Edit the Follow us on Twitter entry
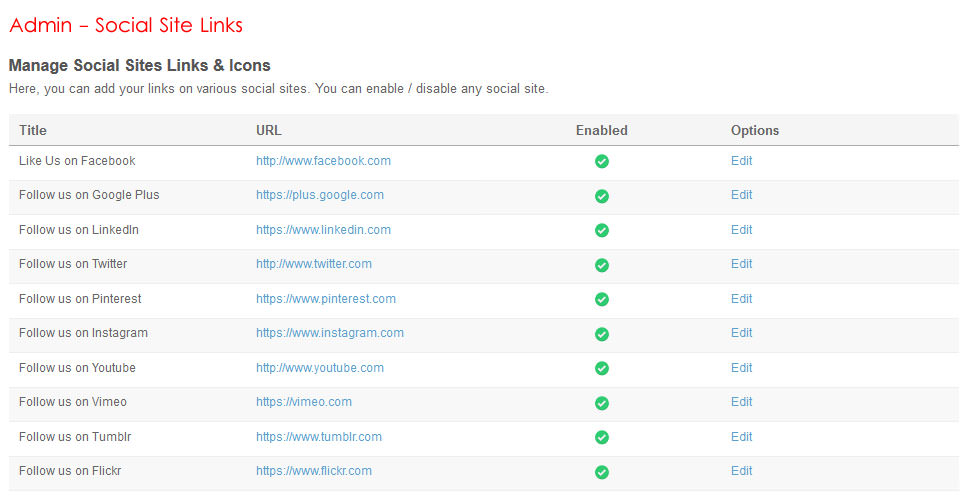 point(741,264)
